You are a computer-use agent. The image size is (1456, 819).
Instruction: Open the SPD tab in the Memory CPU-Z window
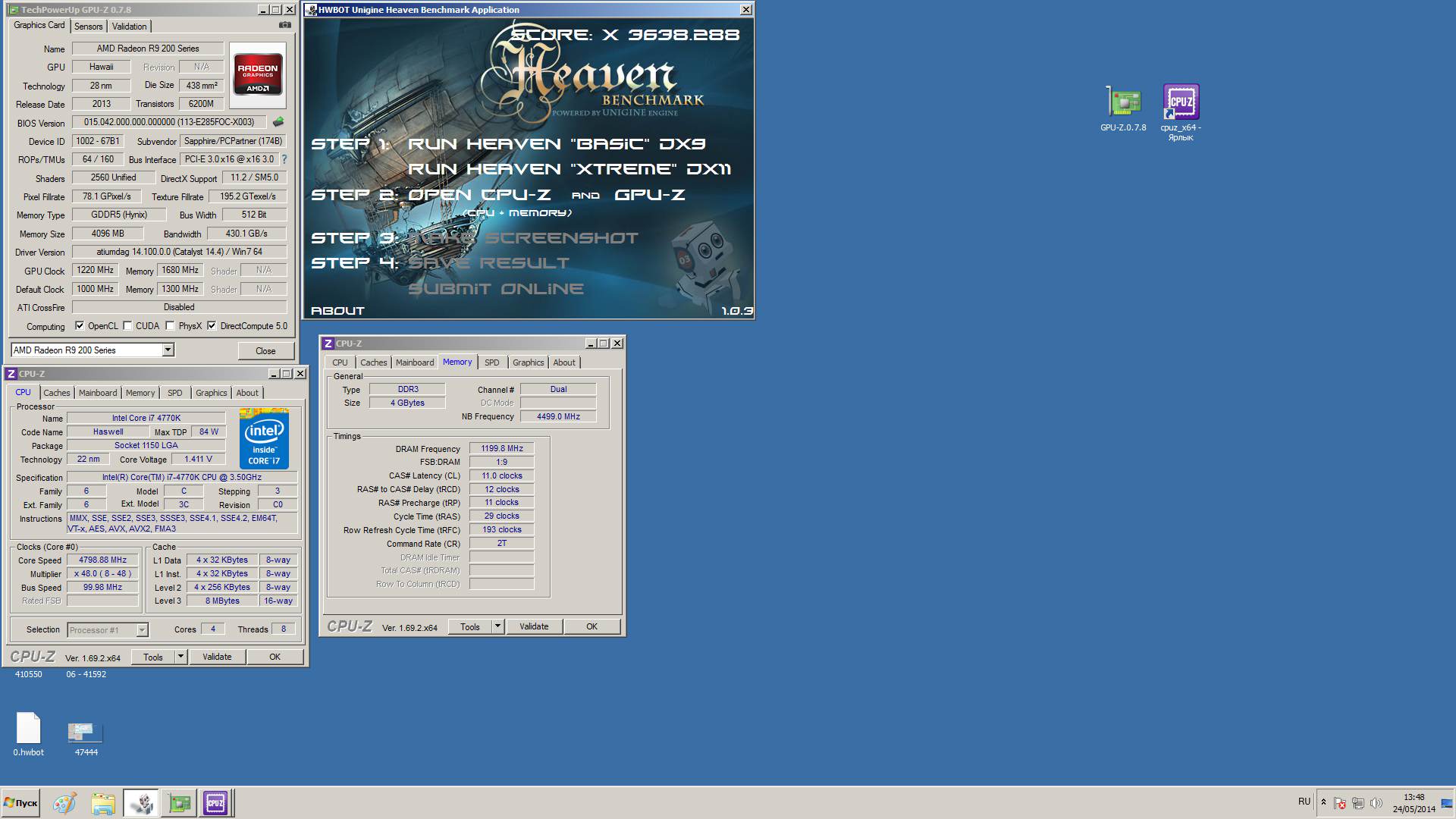tap(491, 362)
